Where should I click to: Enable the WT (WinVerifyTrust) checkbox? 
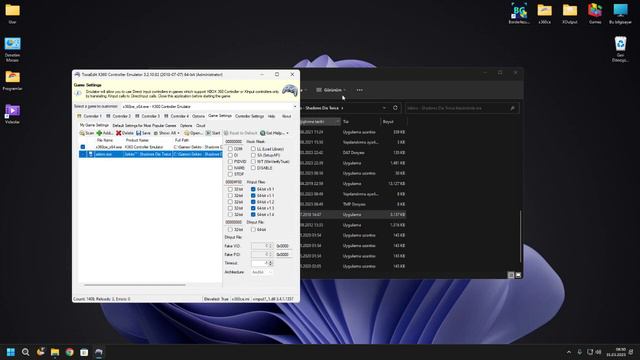click(x=253, y=162)
